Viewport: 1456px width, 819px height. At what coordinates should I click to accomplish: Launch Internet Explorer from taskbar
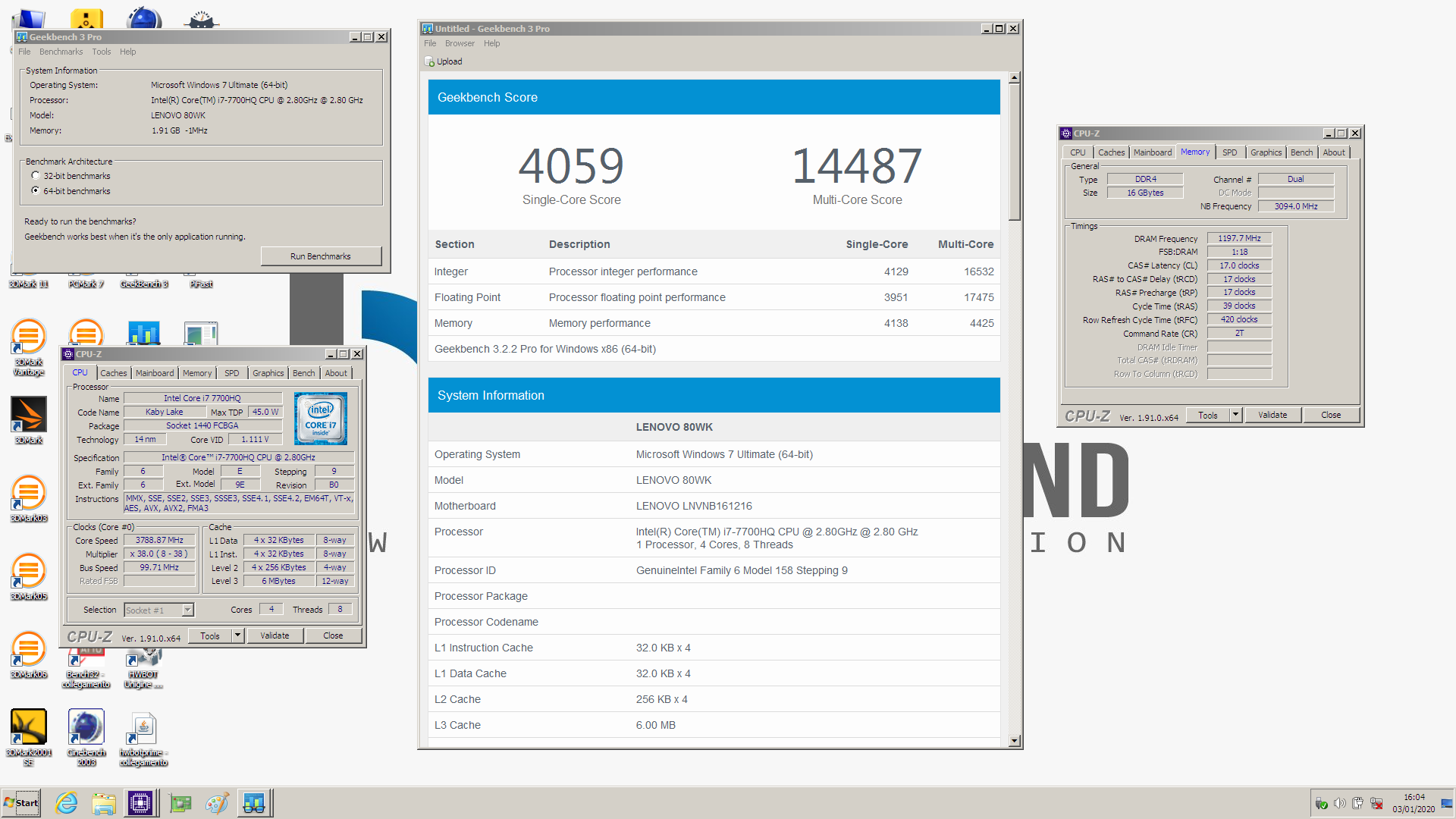click(67, 803)
